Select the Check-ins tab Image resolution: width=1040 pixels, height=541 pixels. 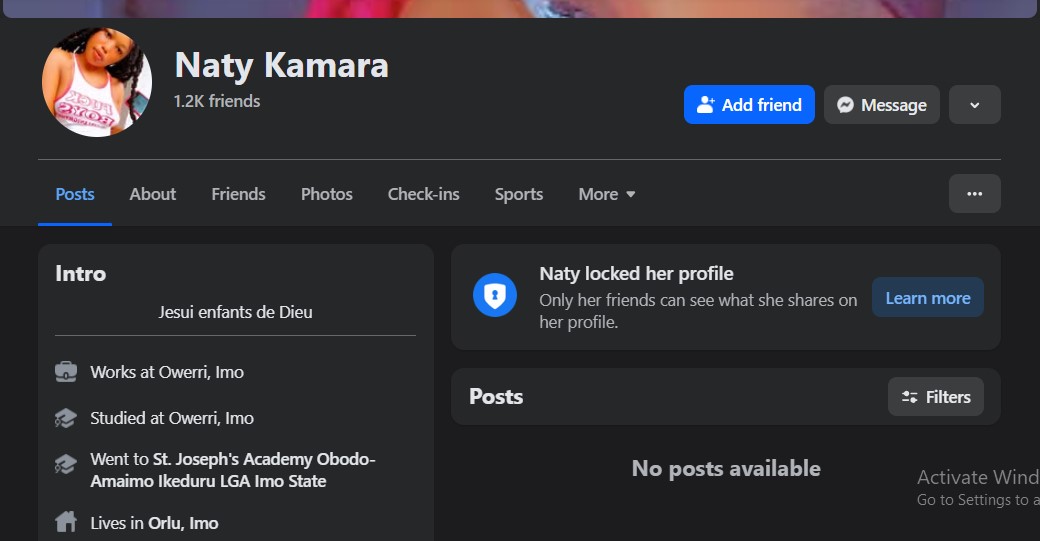coord(423,194)
